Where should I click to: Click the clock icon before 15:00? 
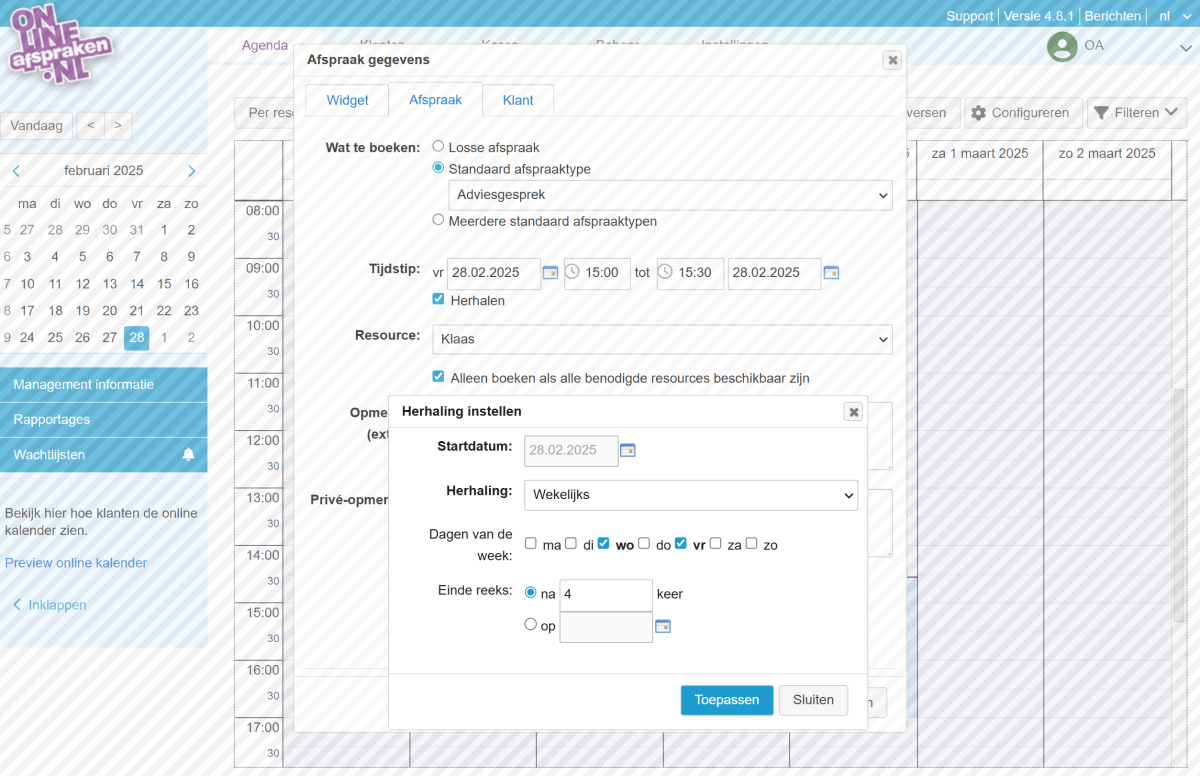573,272
